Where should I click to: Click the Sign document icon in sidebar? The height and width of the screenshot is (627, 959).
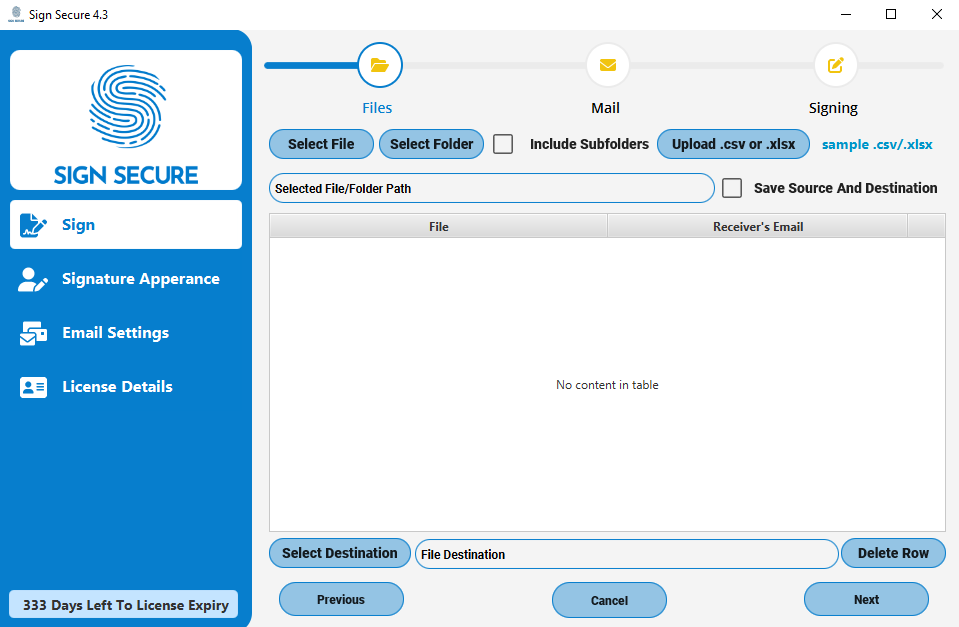click(x=33, y=225)
